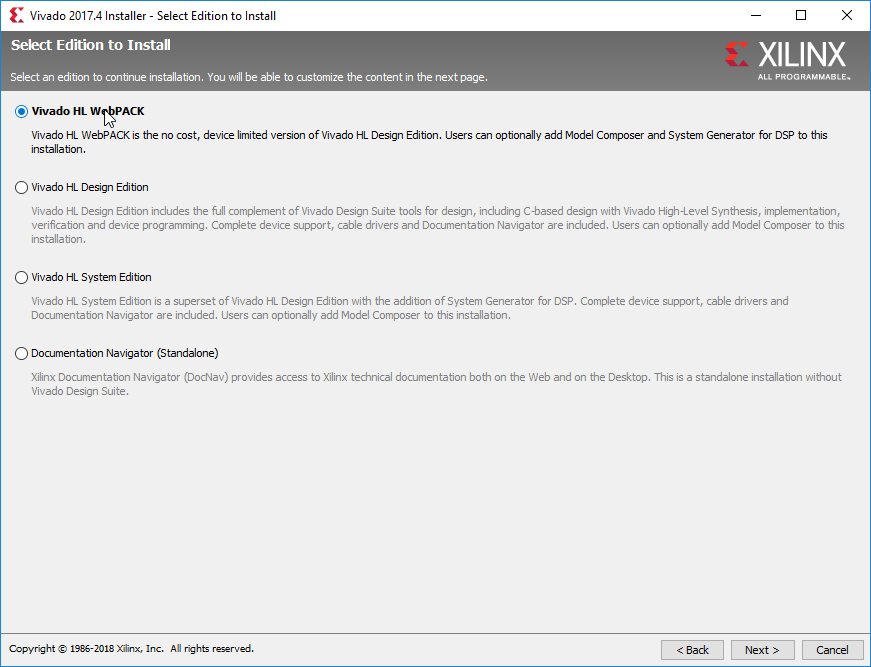Image resolution: width=871 pixels, height=667 pixels.
Task: Click the description beginning 'Vivado HL System Edition is a superset'
Action: tap(410, 308)
